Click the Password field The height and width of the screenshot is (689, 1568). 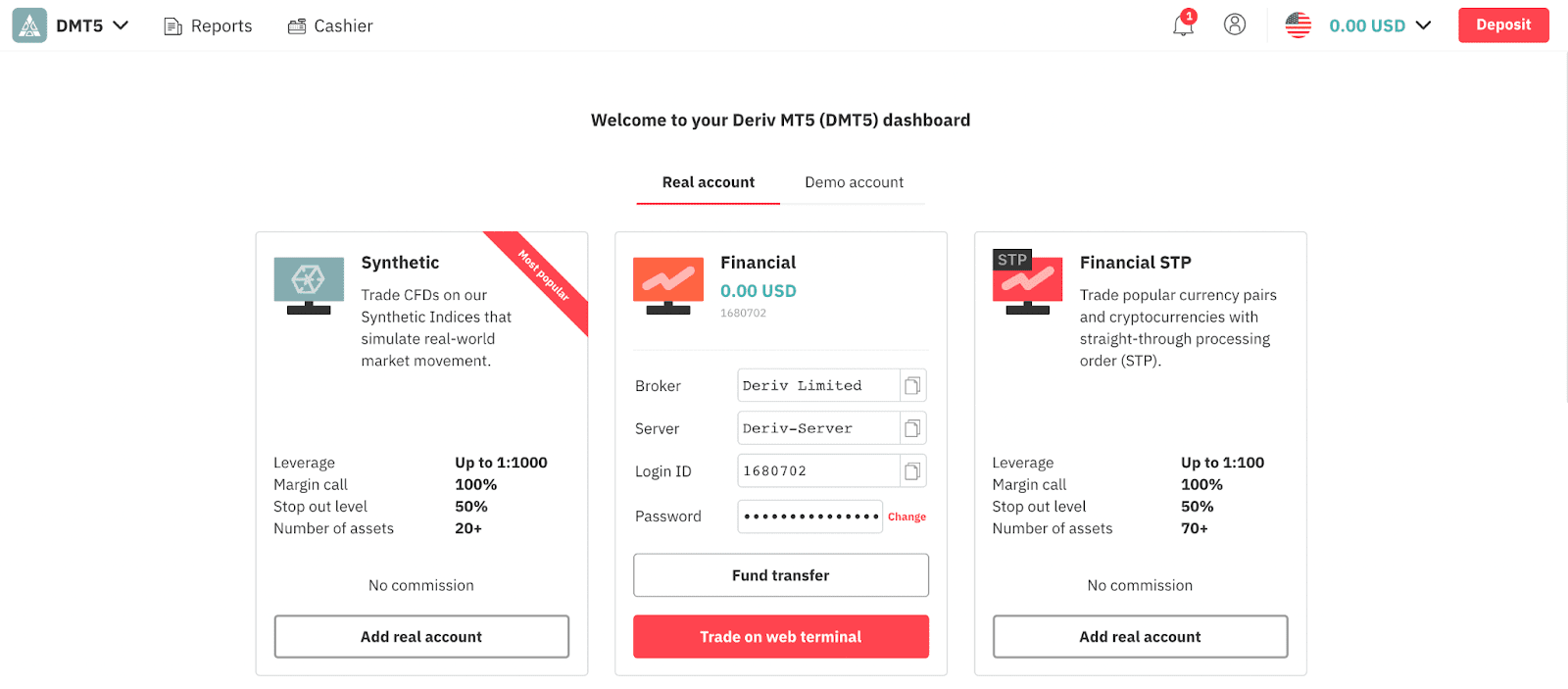809,517
